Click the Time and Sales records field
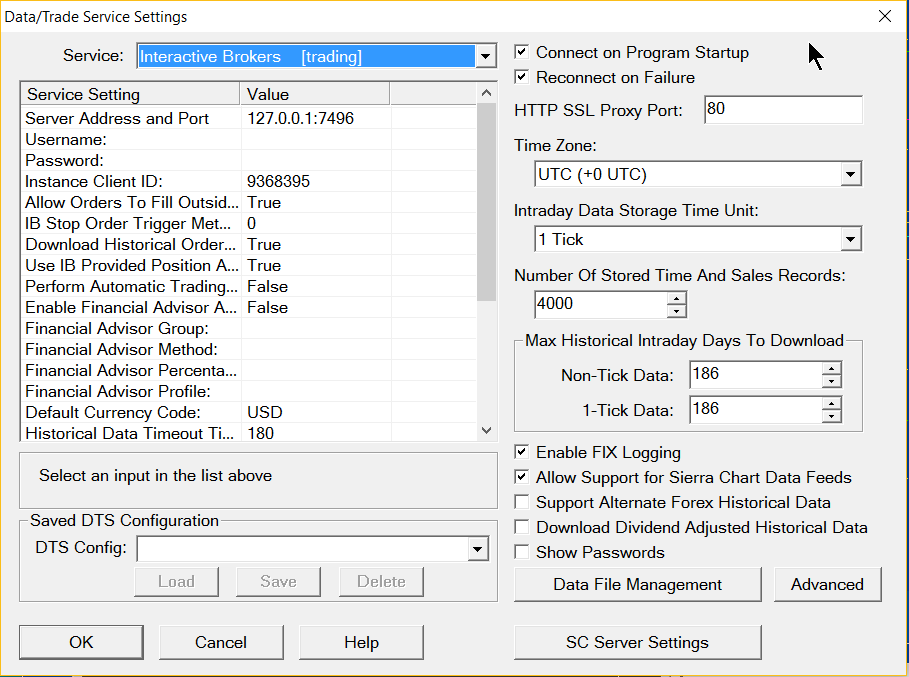This screenshot has width=909, height=677. pos(601,304)
